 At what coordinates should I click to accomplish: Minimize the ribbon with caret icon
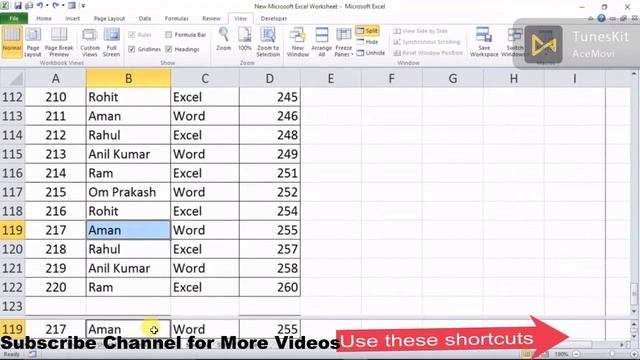coord(591,18)
